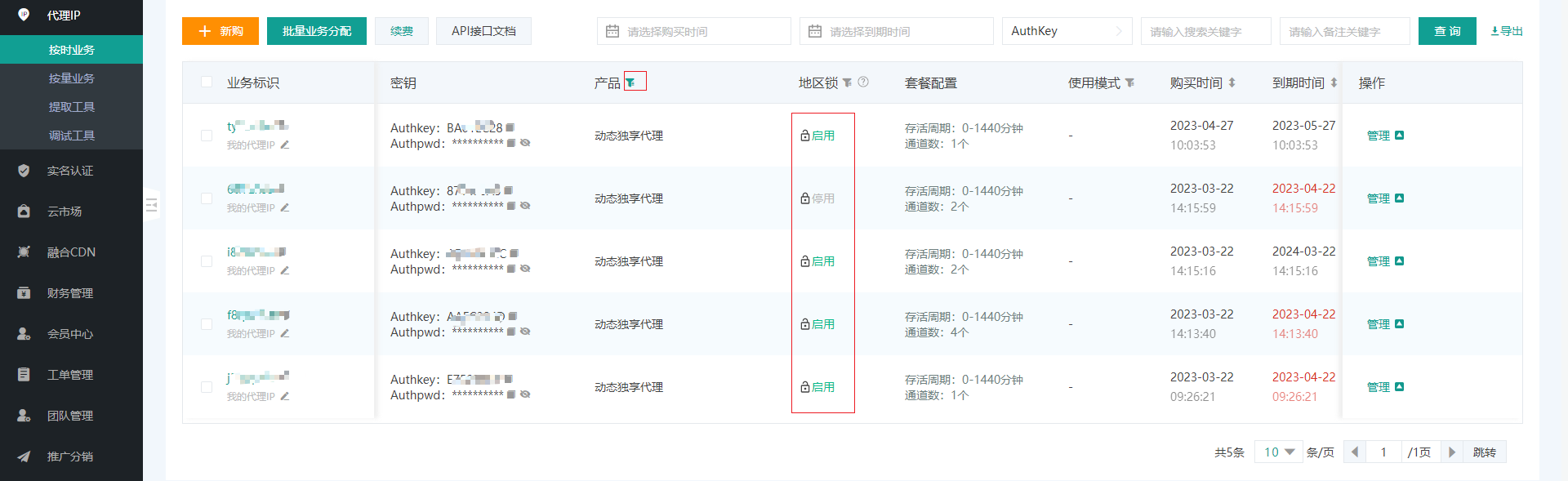Viewport: 1568px width, 481px height.
Task: Copy the Authkey in the first row
Action: 510,128
